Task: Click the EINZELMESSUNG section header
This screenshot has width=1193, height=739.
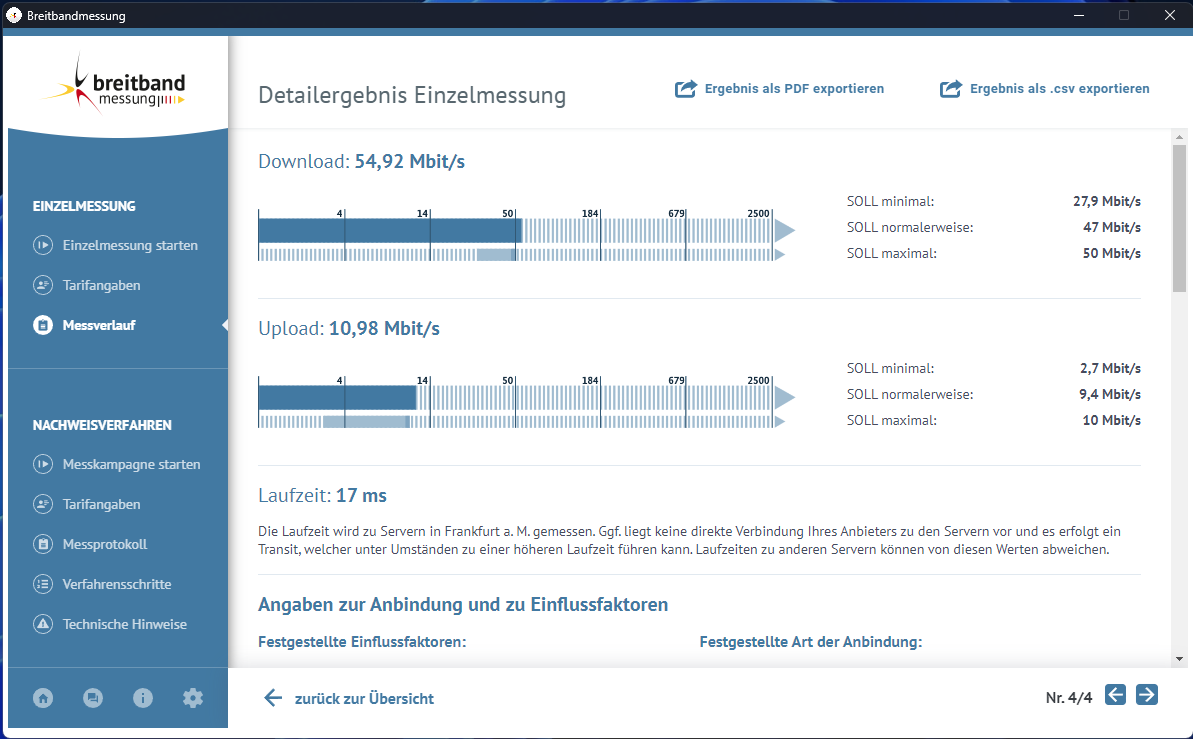Action: [x=84, y=206]
